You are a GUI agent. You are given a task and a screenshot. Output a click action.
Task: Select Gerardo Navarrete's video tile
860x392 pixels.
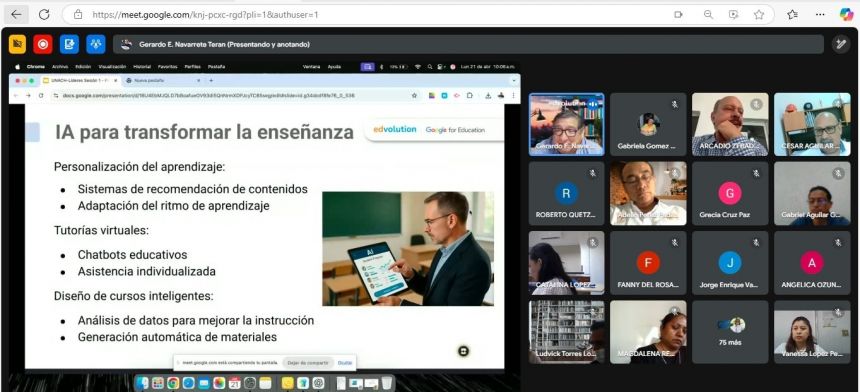(567, 124)
